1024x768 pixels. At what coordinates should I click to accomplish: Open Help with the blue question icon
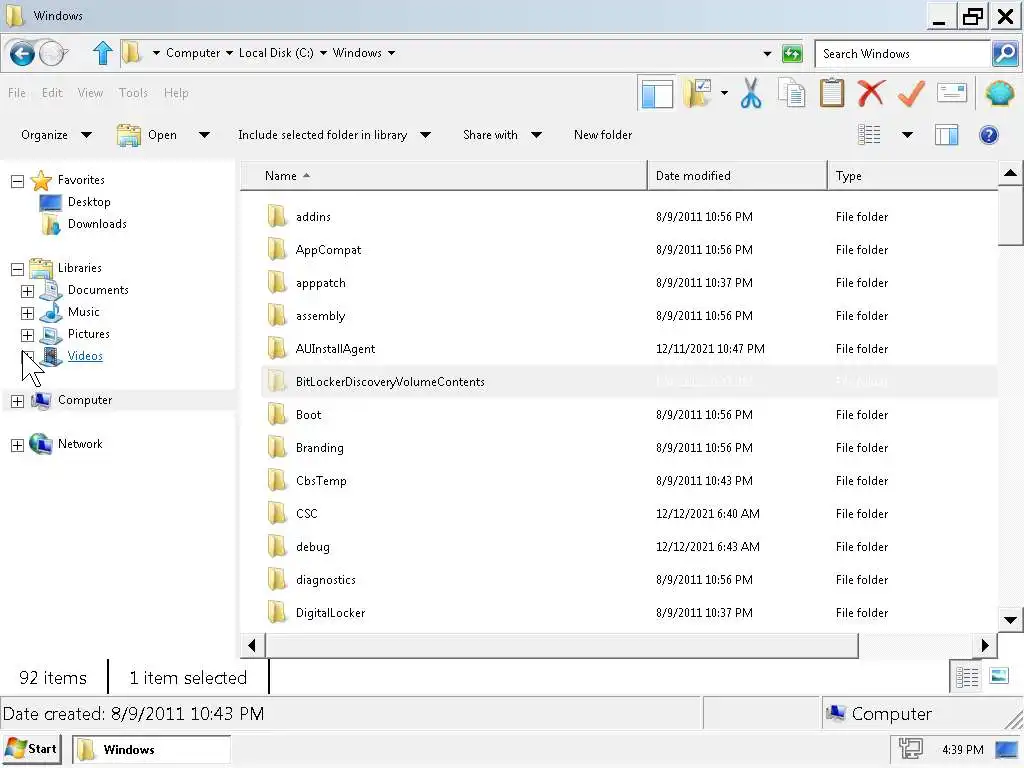(x=988, y=135)
